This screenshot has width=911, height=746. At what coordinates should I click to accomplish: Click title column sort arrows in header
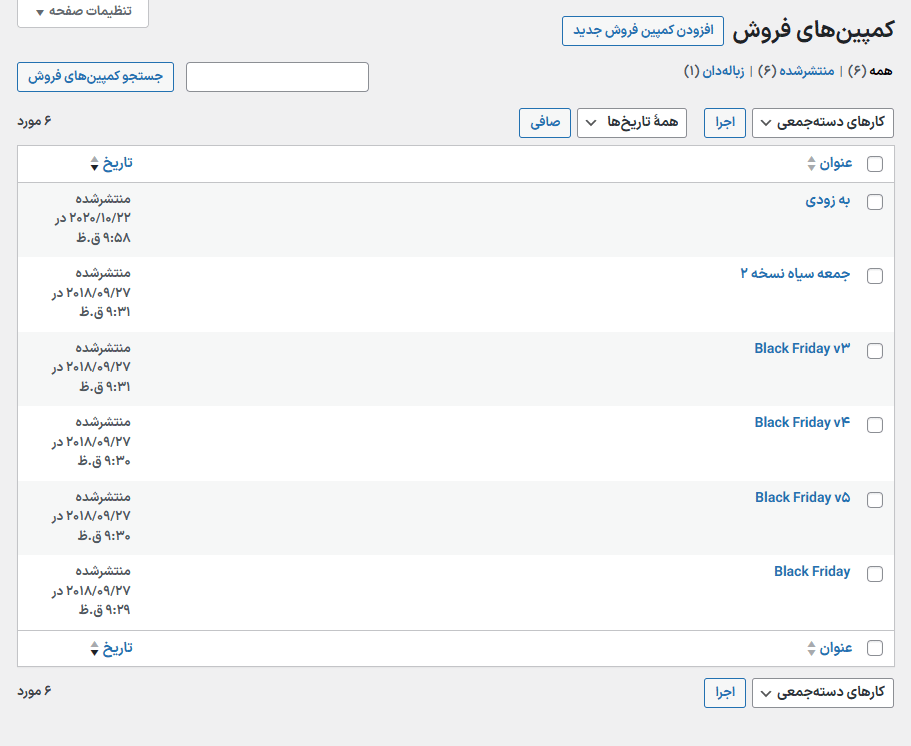pyautogui.click(x=812, y=163)
